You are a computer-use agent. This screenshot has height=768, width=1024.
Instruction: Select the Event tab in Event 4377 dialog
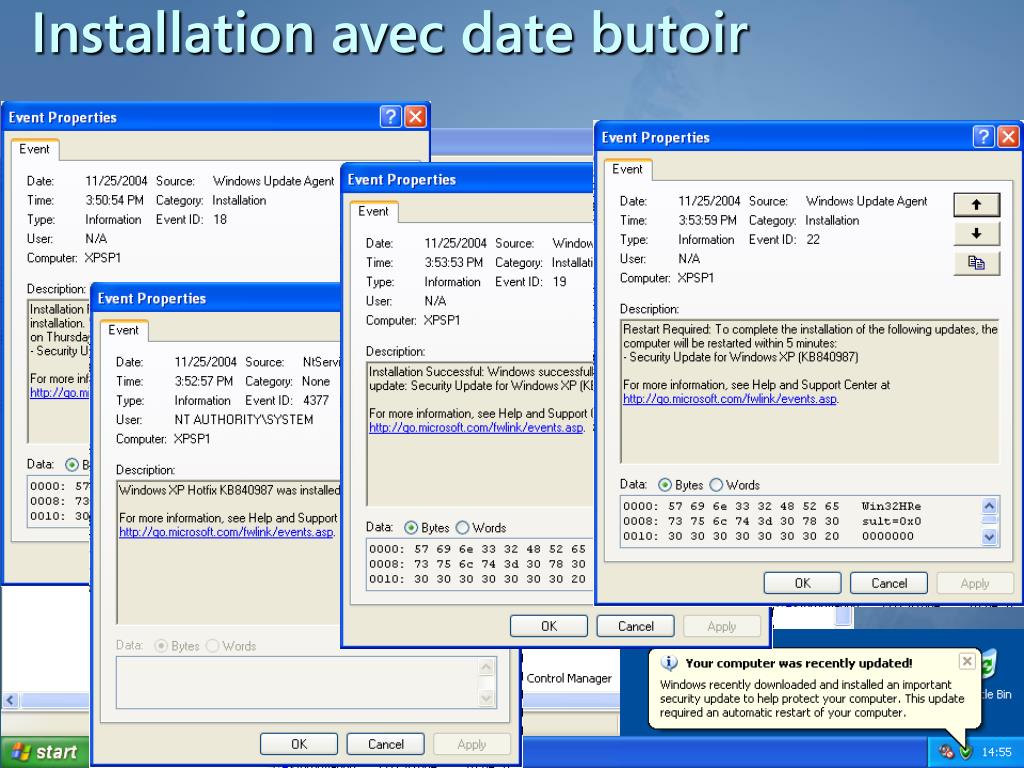(123, 330)
